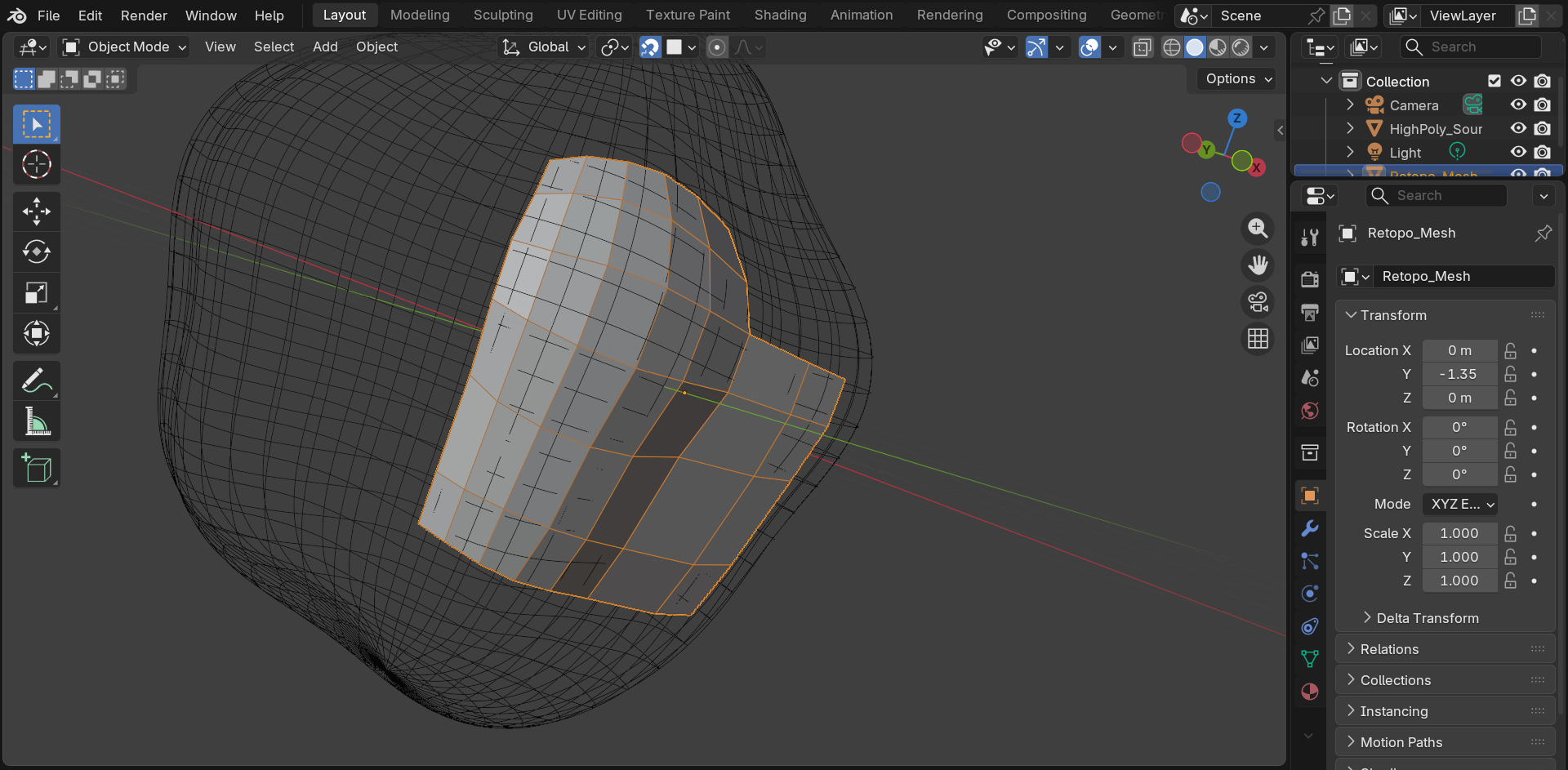Viewport: 1568px width, 770px height.
Task: Open rotation Mode XYZ Euler dropdown
Action: pyautogui.click(x=1460, y=504)
